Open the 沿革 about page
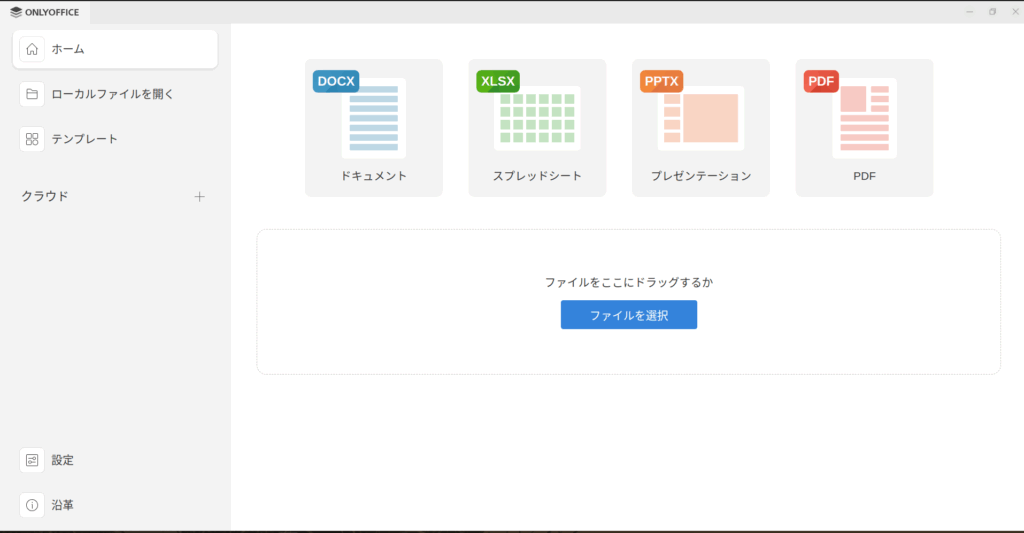1024x533 pixels. [x=115, y=505]
